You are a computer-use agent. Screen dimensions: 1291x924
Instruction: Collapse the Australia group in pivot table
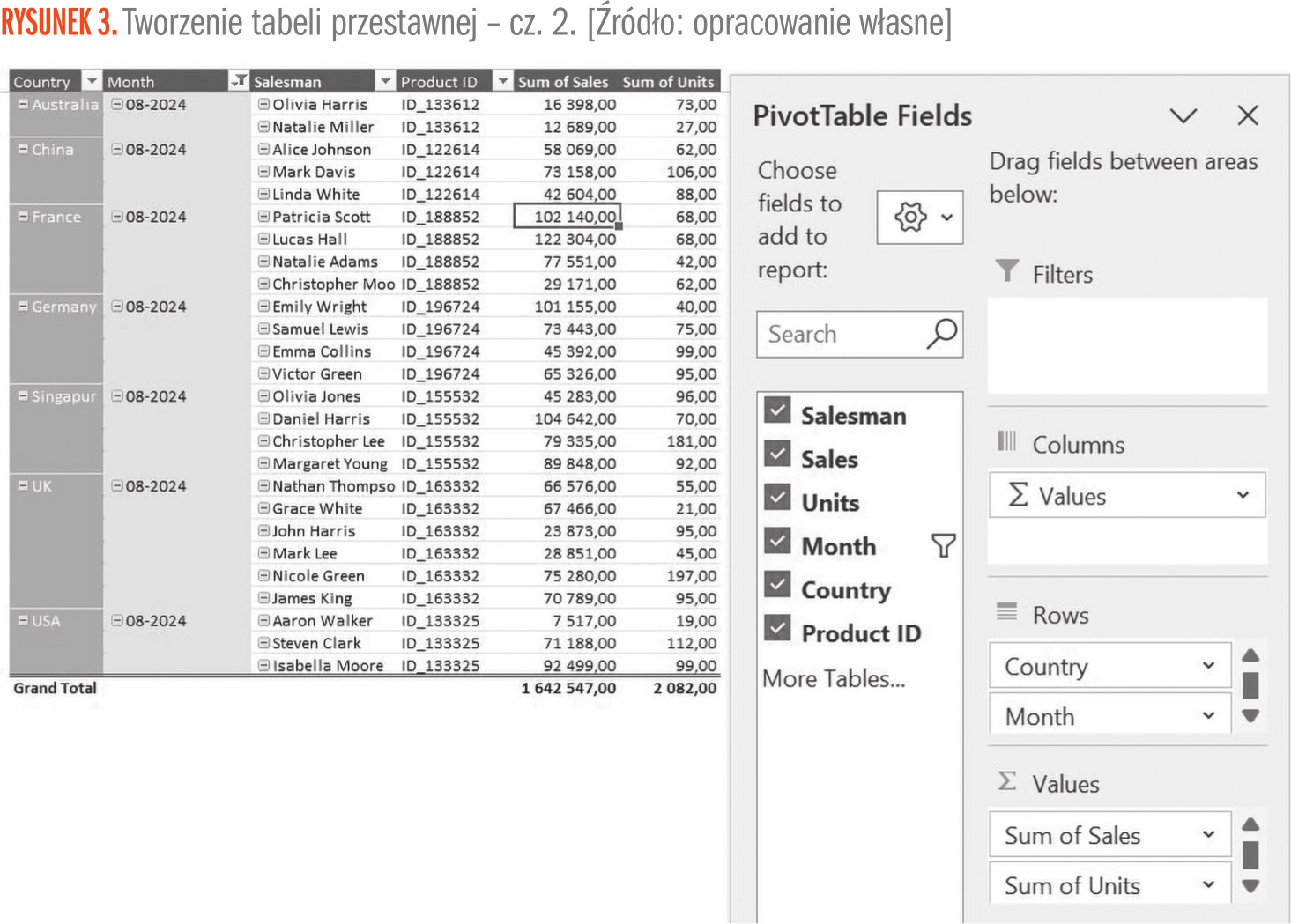coord(23,105)
